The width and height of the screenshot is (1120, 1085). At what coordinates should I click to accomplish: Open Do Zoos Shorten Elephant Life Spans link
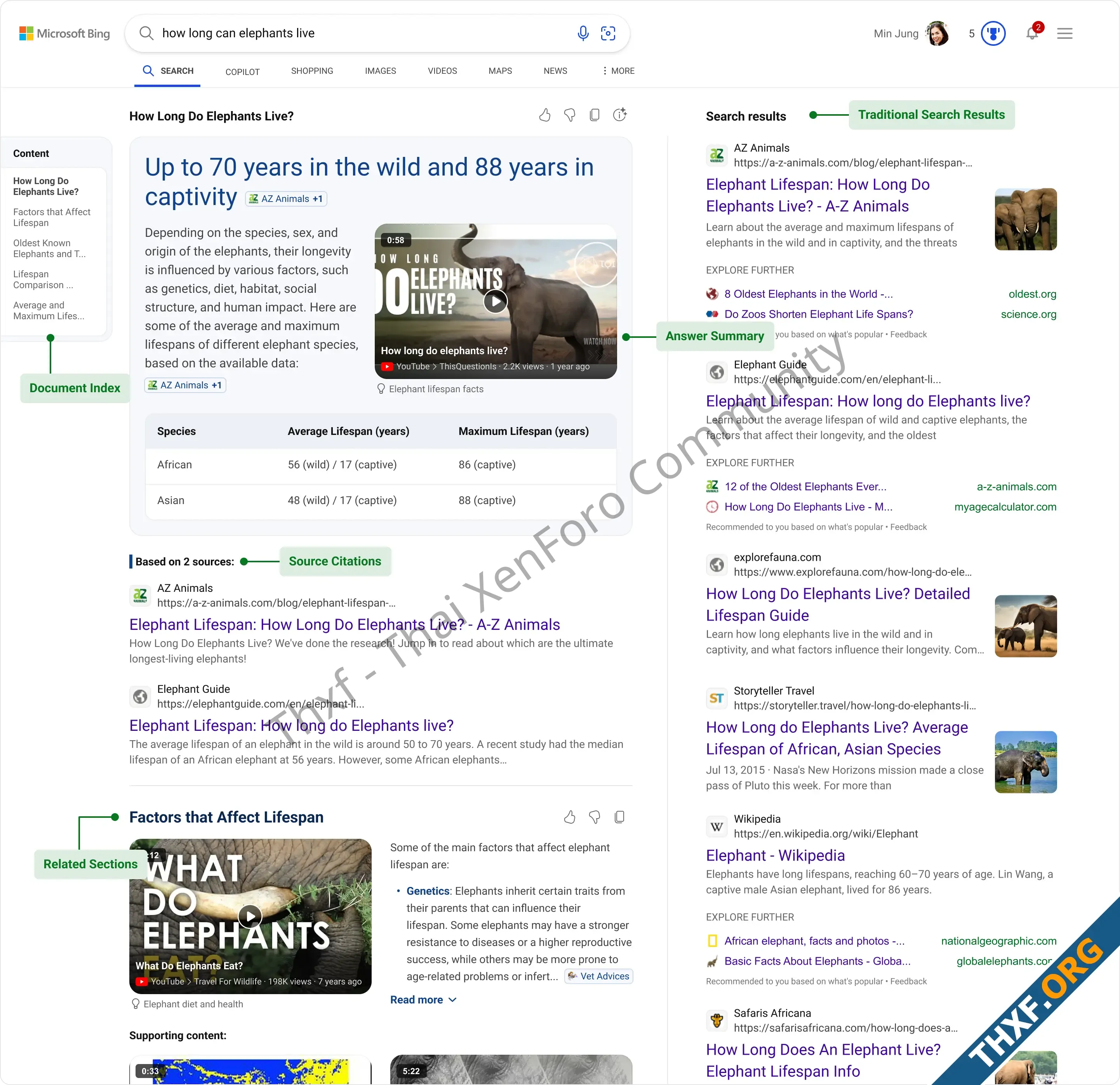tap(818, 314)
